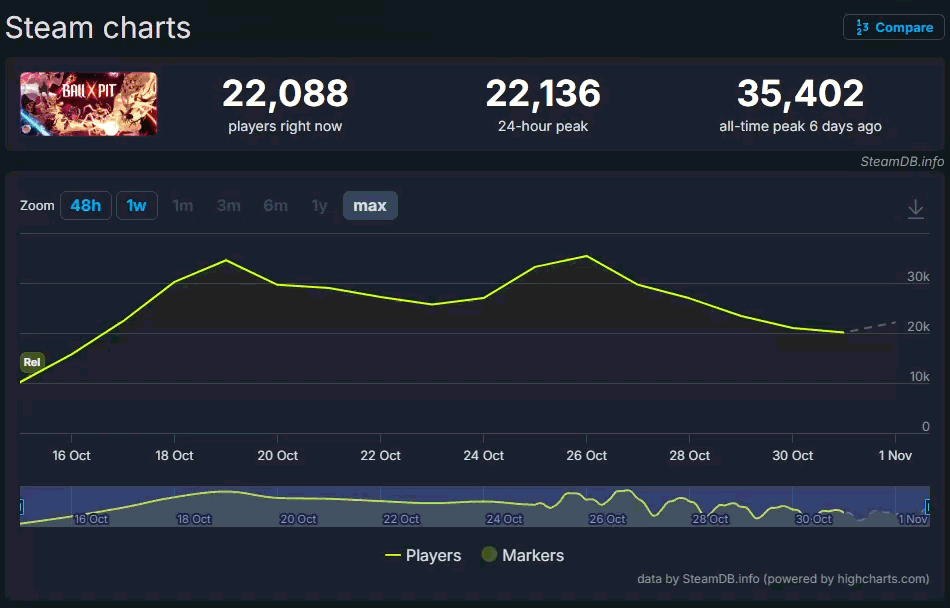Select the 6m zoom range

pos(275,205)
